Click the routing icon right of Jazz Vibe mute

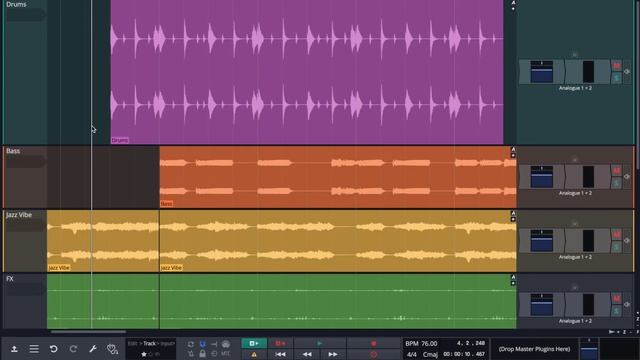[x=627, y=241]
